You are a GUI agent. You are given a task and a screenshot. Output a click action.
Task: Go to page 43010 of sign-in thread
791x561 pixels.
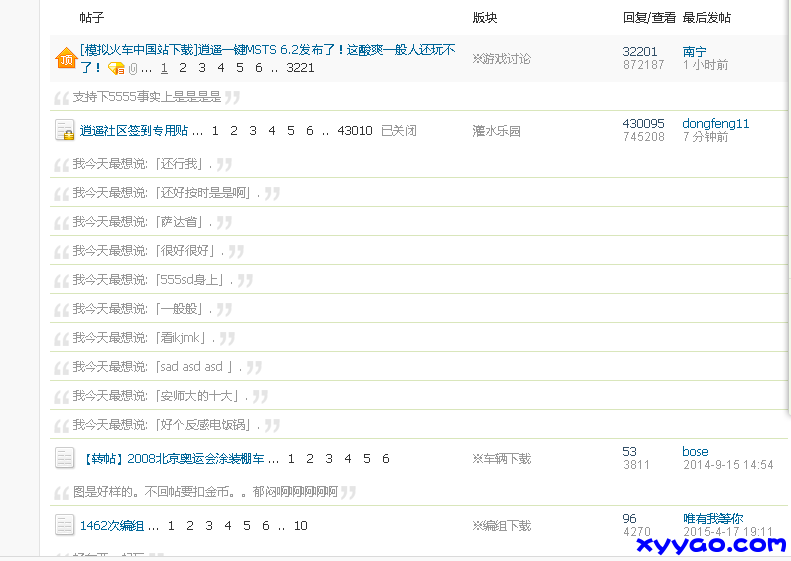click(355, 131)
